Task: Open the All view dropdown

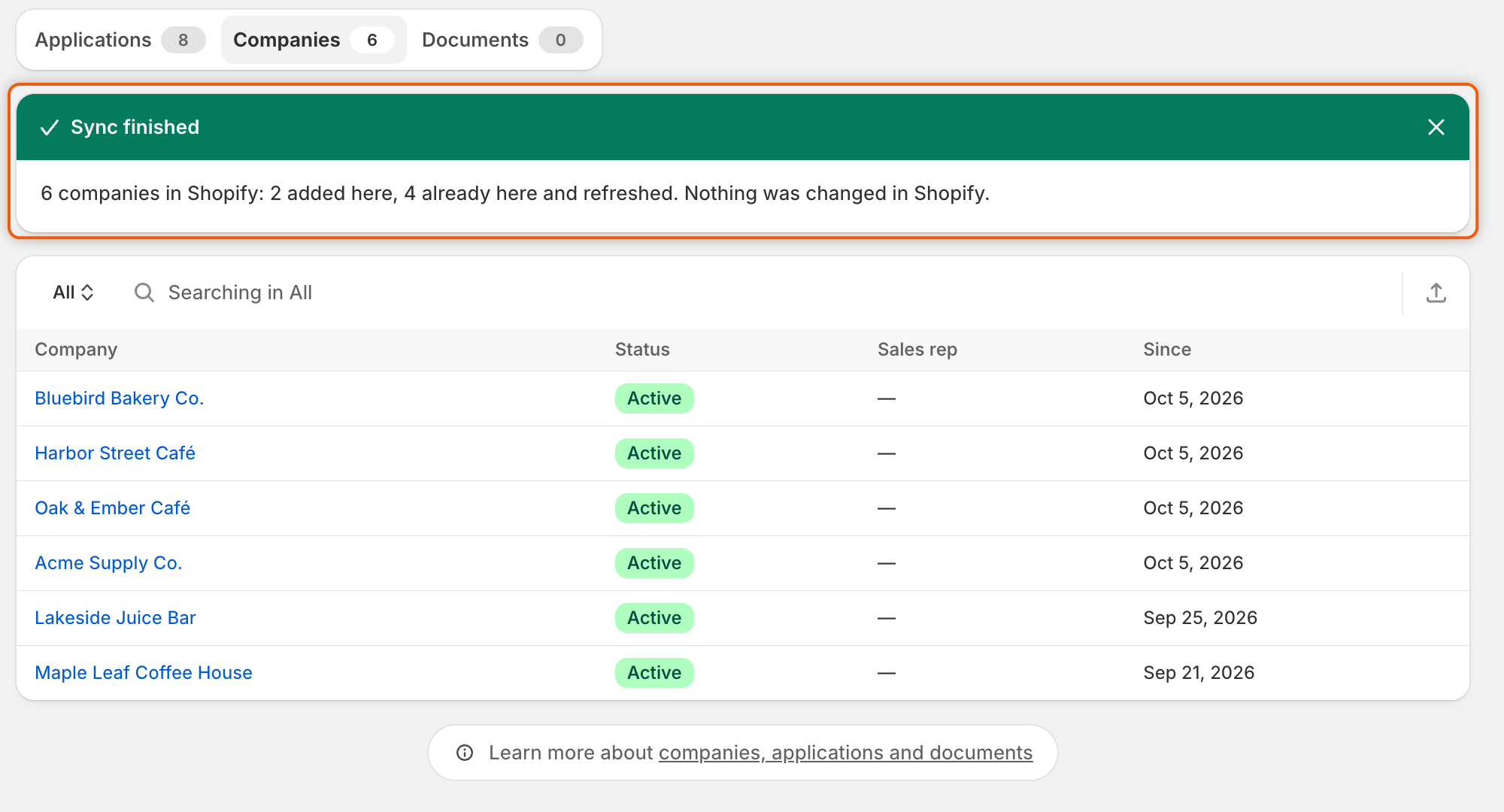Action: pyautogui.click(x=73, y=292)
